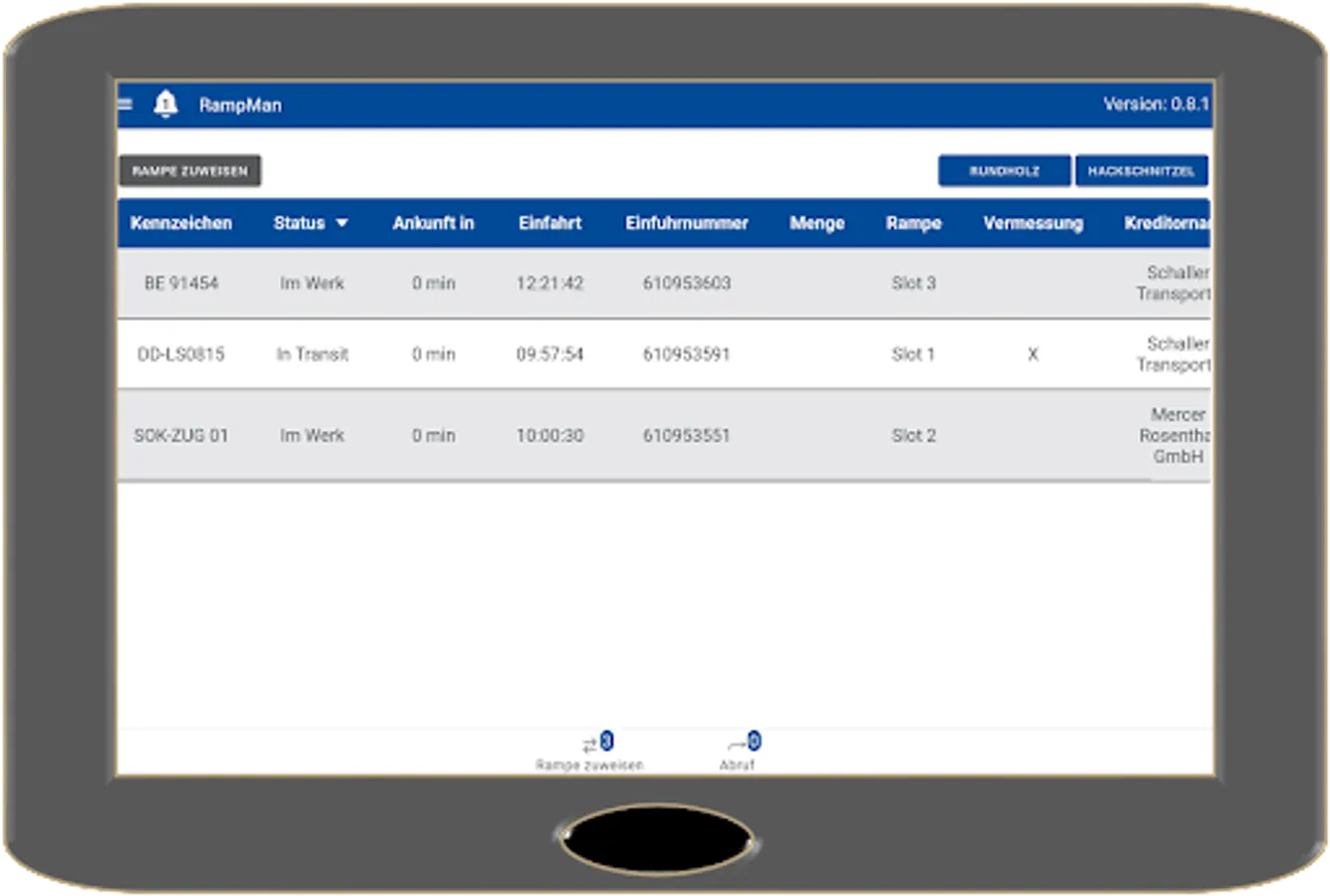The width and height of the screenshot is (1330, 896).
Task: Switch to the RUNDHOLZ tab
Action: coord(1001,169)
